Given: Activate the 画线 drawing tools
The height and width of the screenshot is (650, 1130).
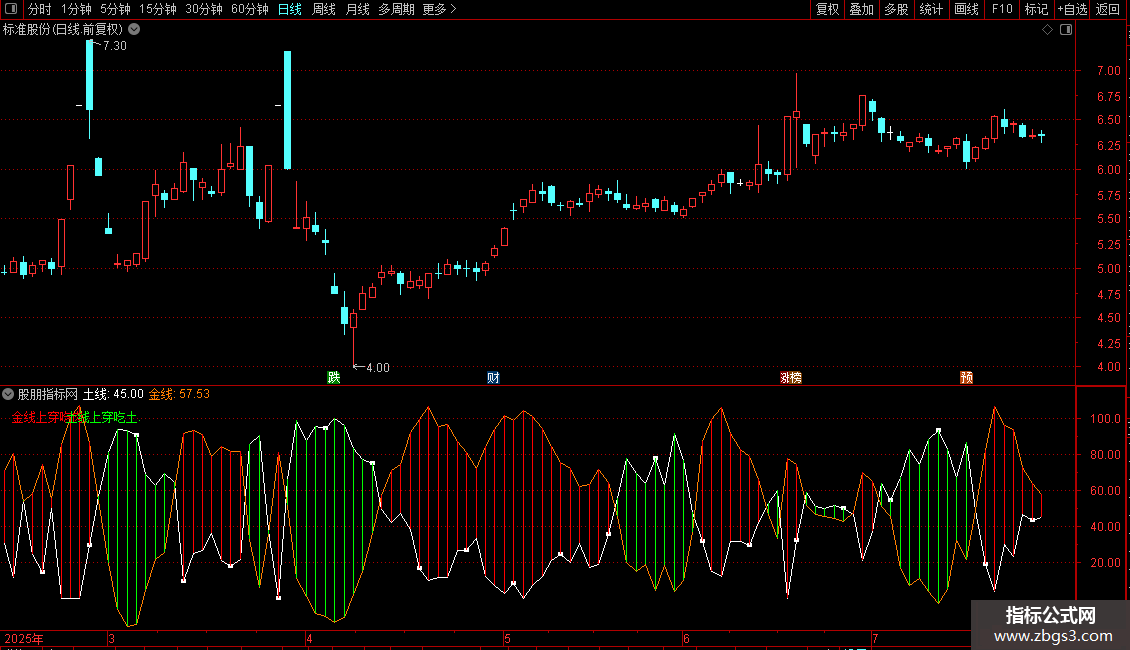Looking at the screenshot, I should tap(966, 9).
